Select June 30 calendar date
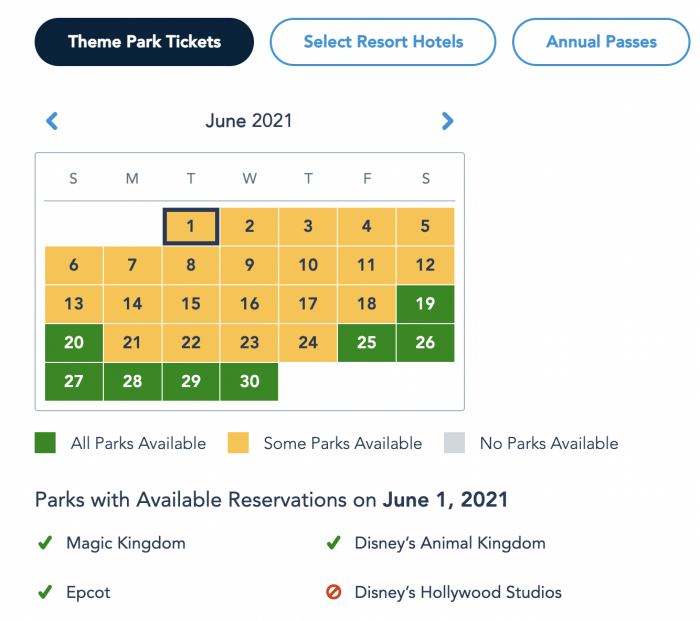Image resolution: width=700 pixels, height=621 pixels. tap(249, 381)
